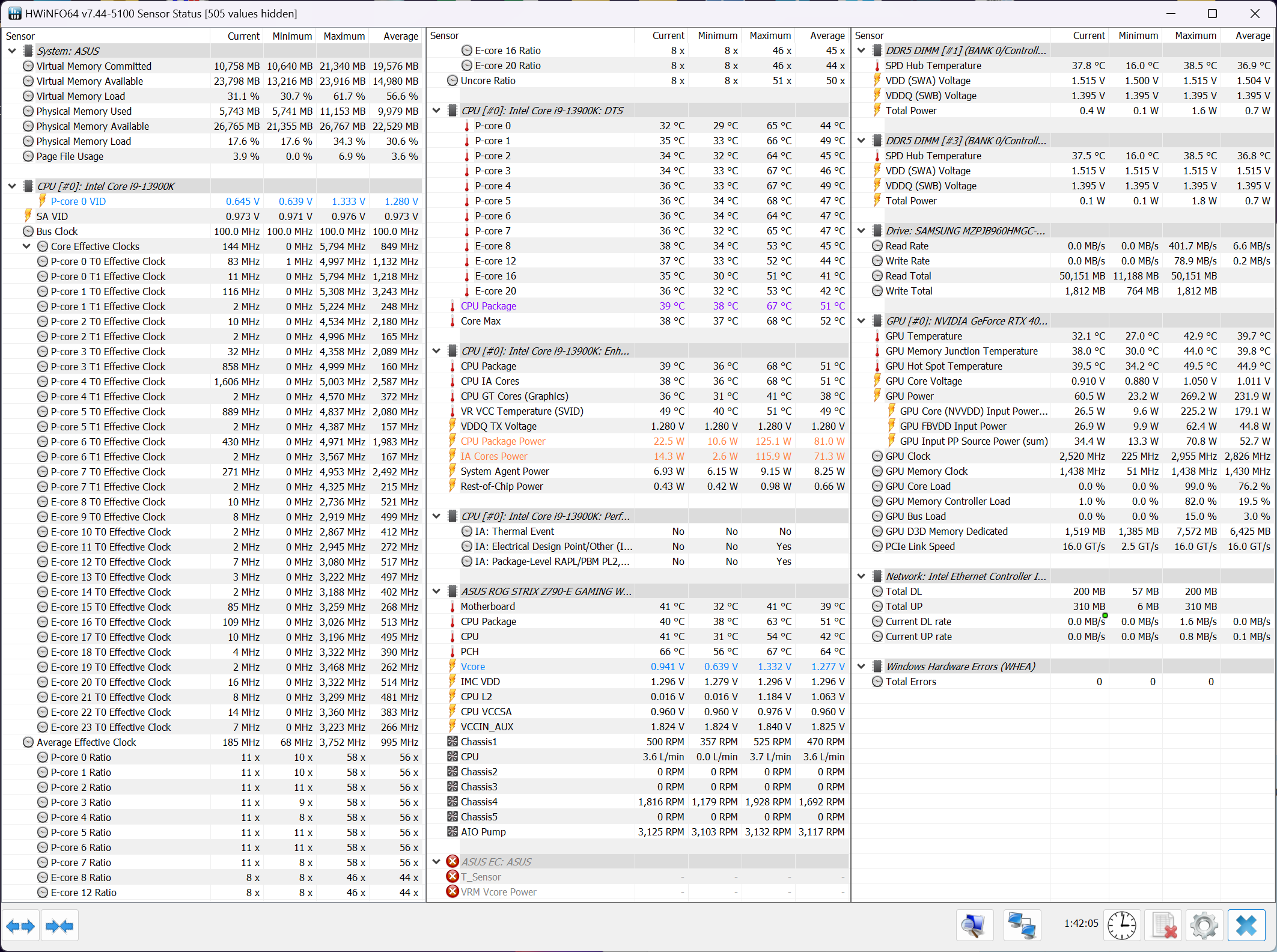
Task: Select the Total Errors row under WHEA
Action: coord(1062,682)
